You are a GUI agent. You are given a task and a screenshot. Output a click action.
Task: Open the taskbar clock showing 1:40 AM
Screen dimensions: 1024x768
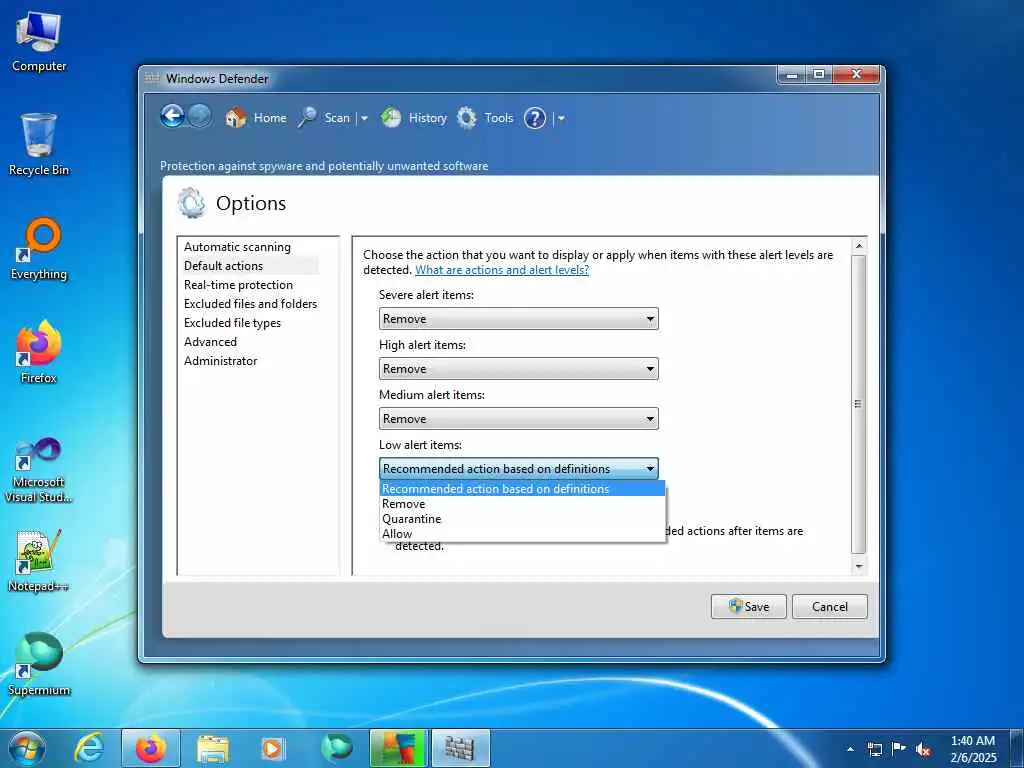pos(973,749)
